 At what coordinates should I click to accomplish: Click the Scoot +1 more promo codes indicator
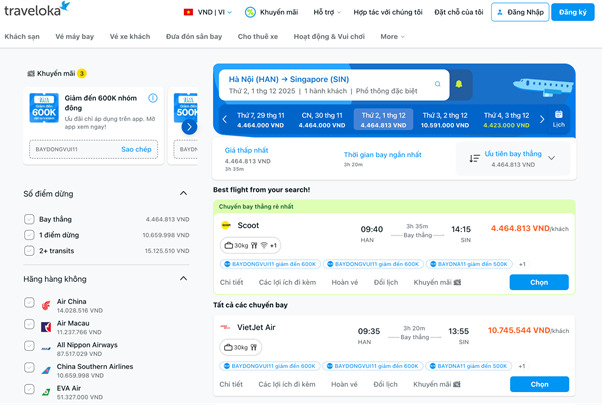522,264
